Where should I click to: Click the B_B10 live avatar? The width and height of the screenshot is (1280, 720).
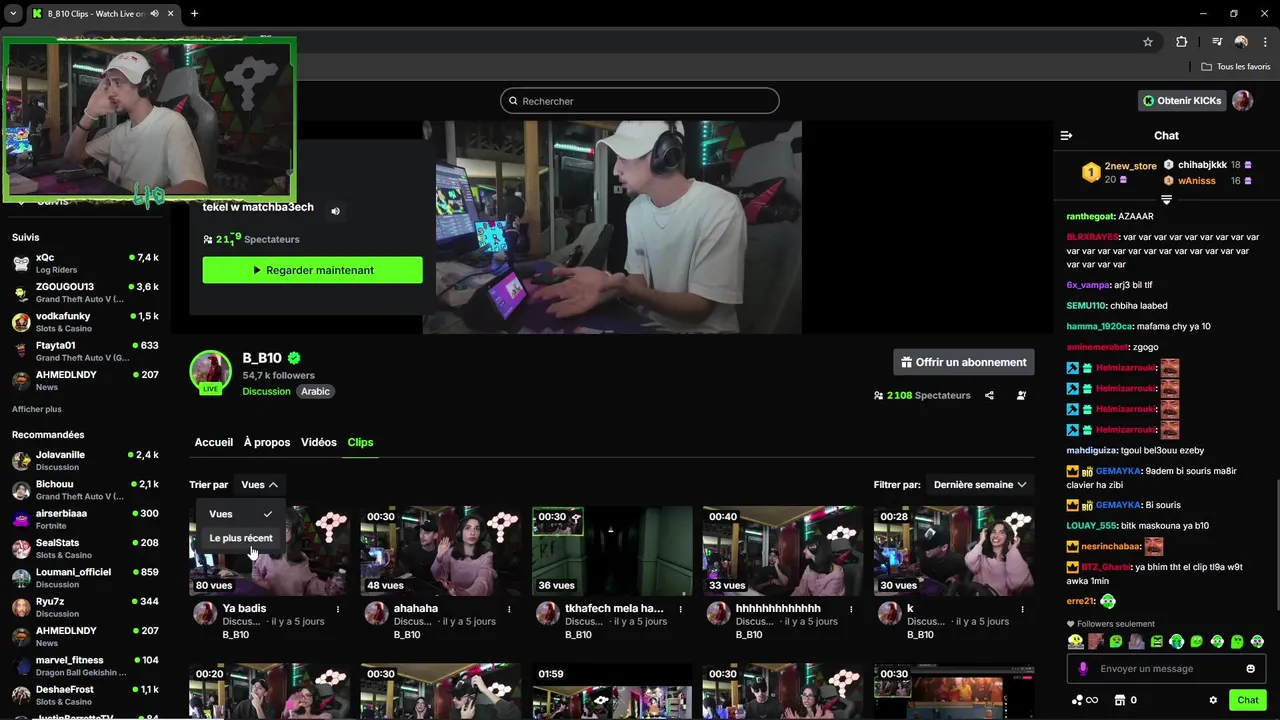pyautogui.click(x=211, y=371)
